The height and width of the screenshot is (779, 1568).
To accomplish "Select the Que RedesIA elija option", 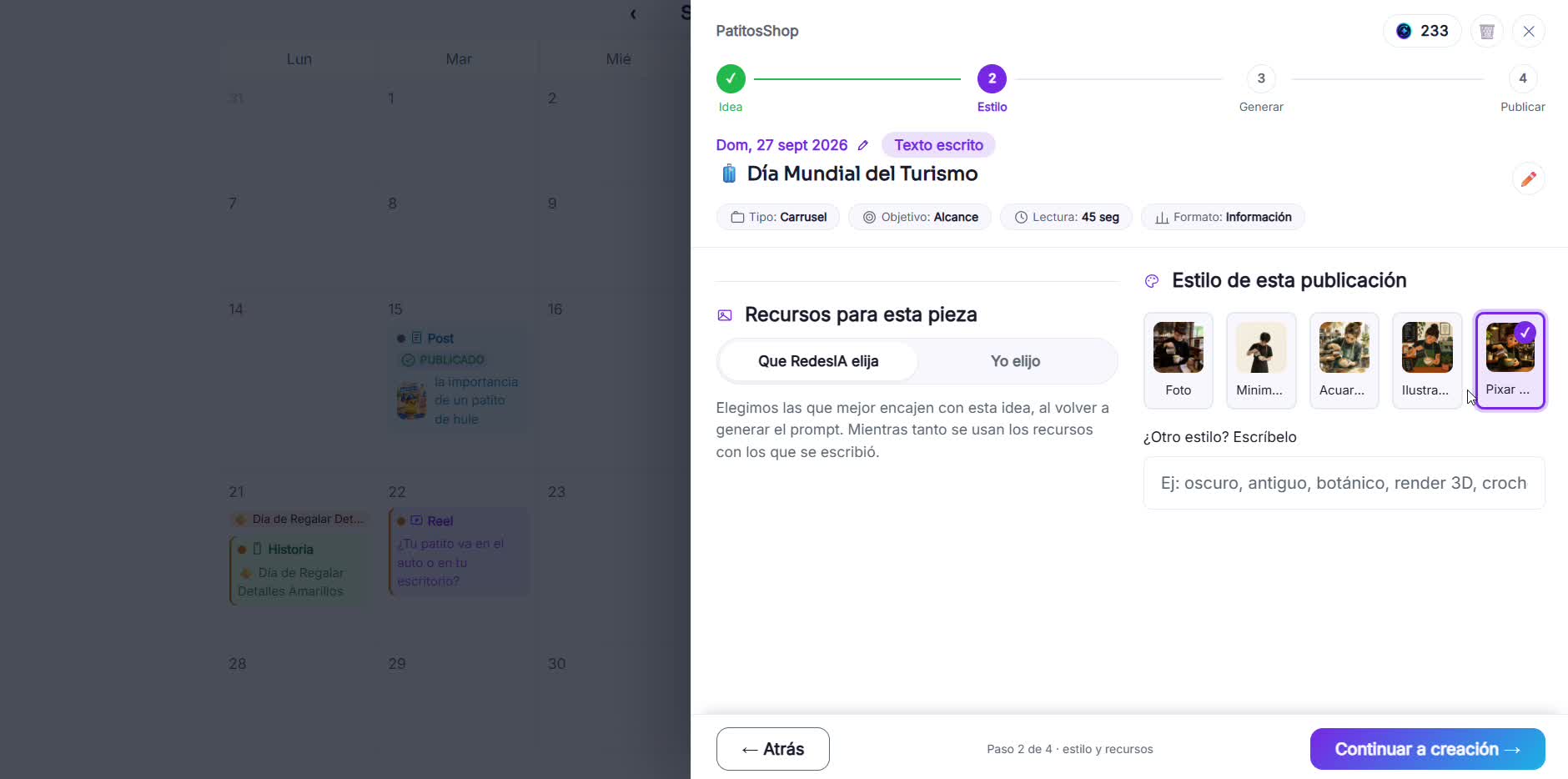I will [818, 361].
